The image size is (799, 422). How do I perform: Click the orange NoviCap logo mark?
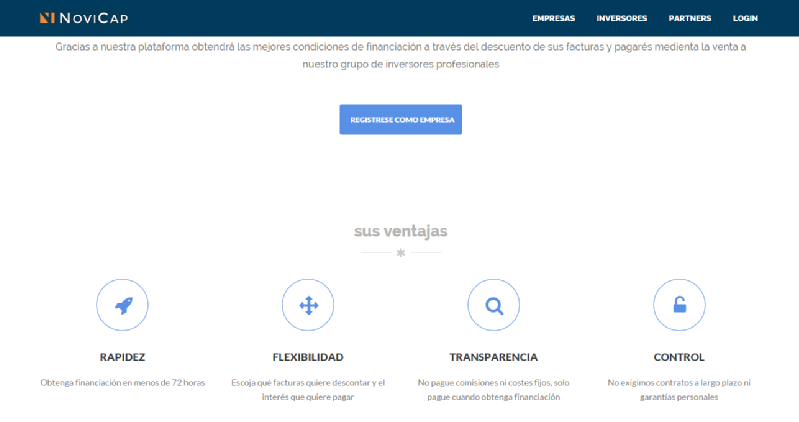[47, 18]
